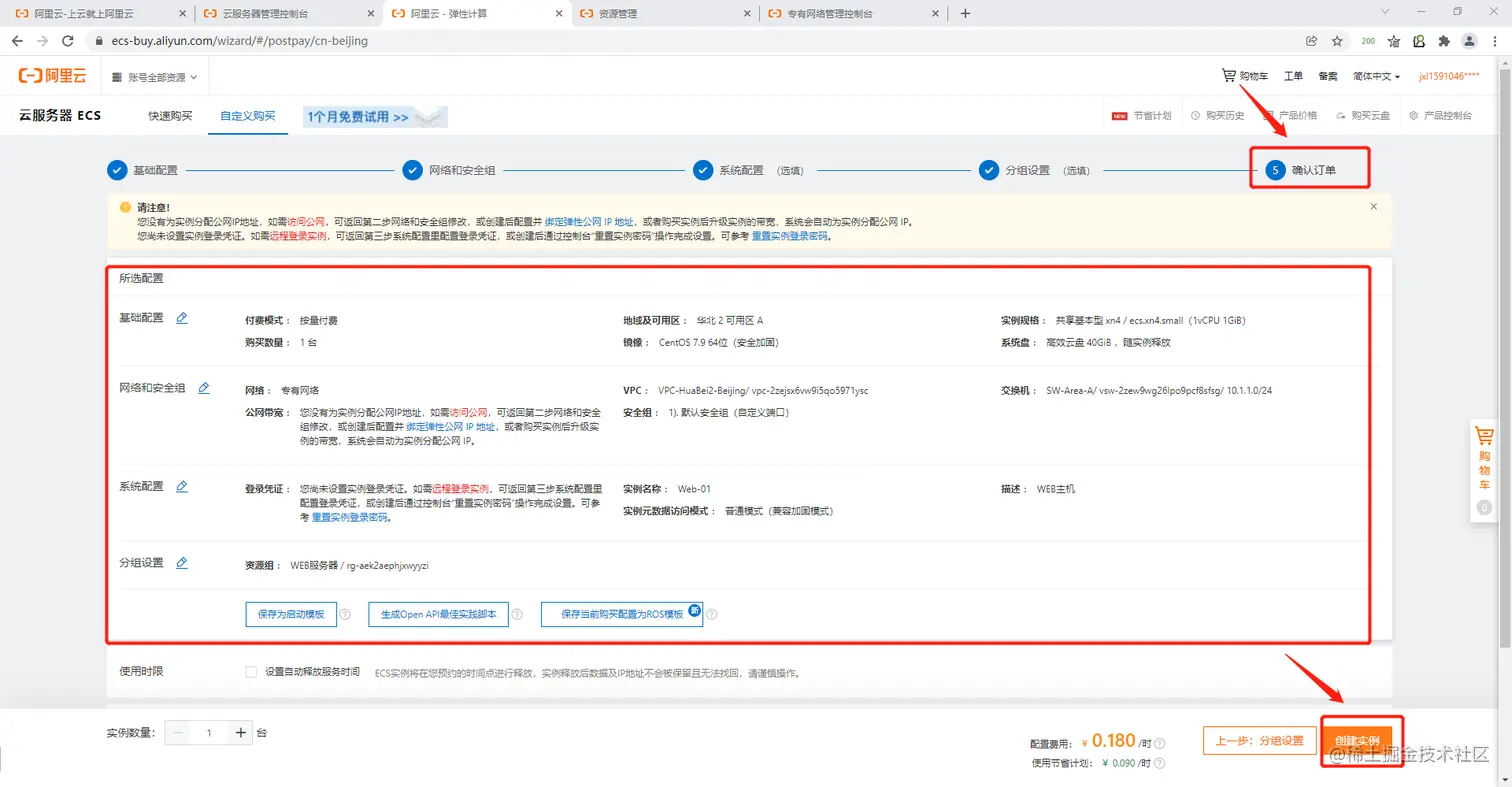Open 产品价格 in the ECS header
Image resolution: width=1512 pixels, height=787 pixels.
(1290, 116)
